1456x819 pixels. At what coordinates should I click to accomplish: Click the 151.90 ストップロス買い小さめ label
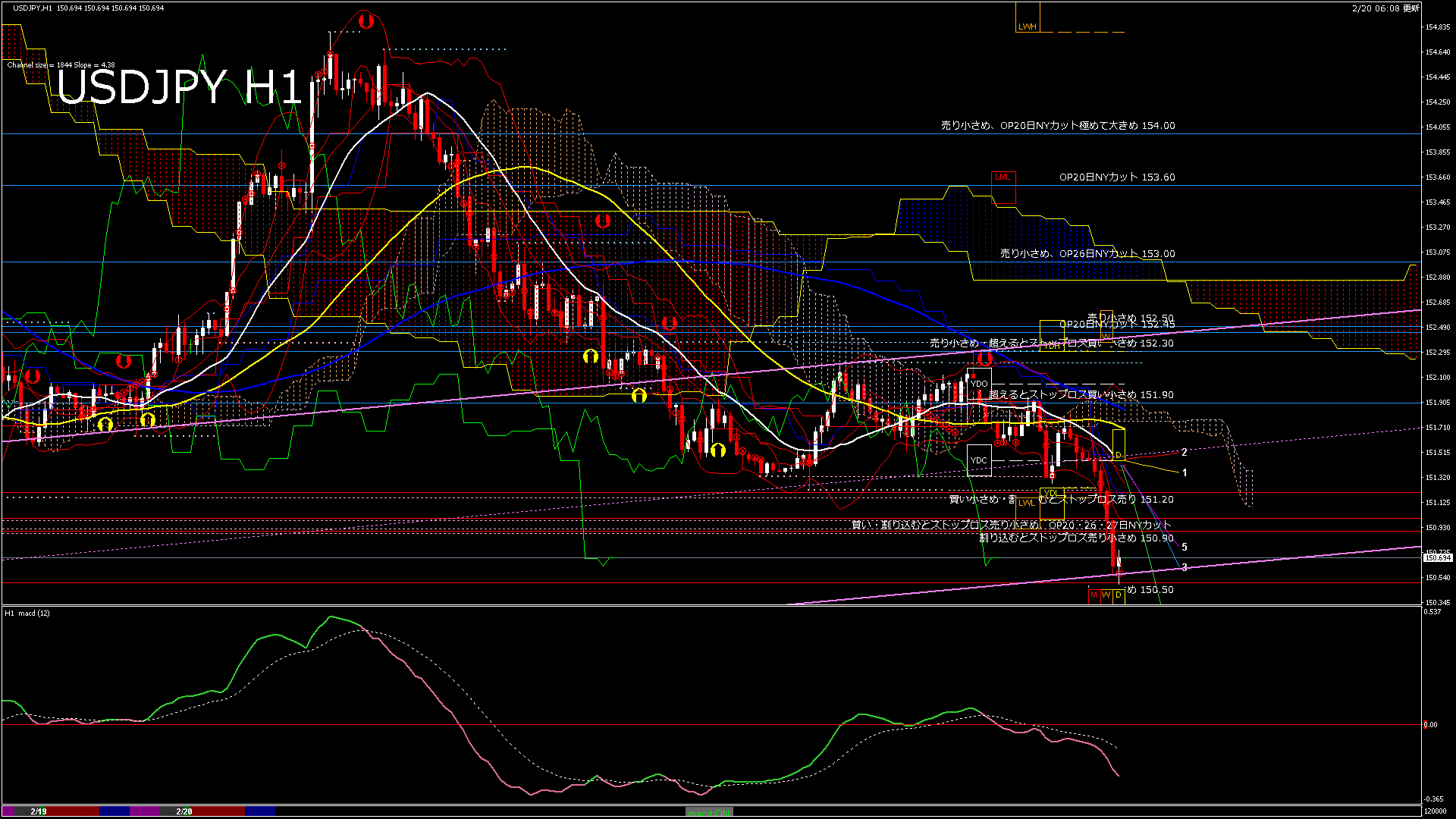[1081, 395]
